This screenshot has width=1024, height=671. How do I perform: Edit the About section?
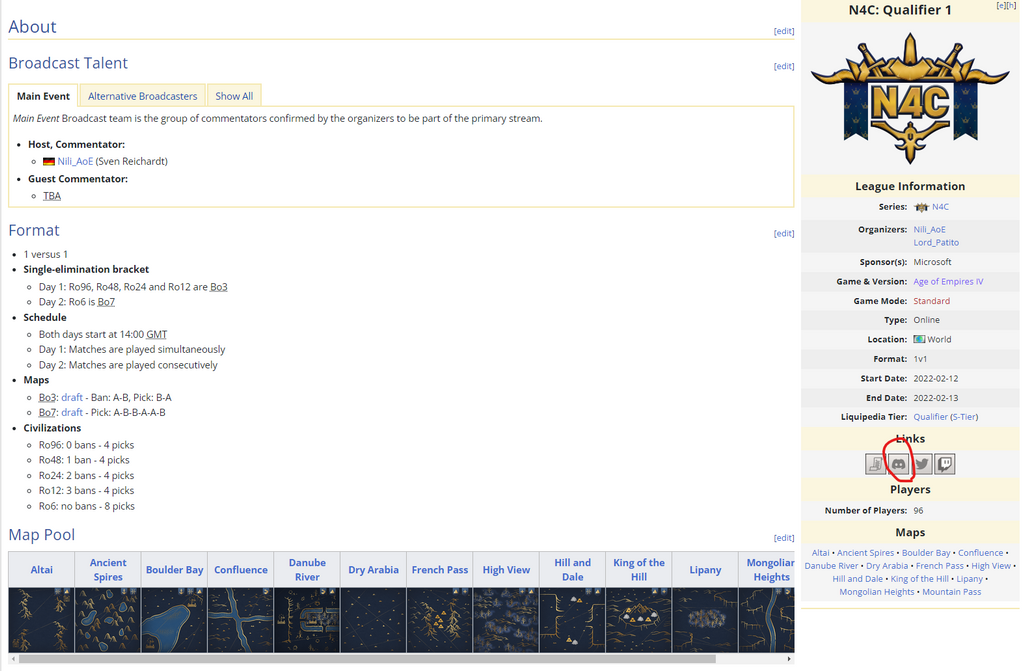pos(784,31)
